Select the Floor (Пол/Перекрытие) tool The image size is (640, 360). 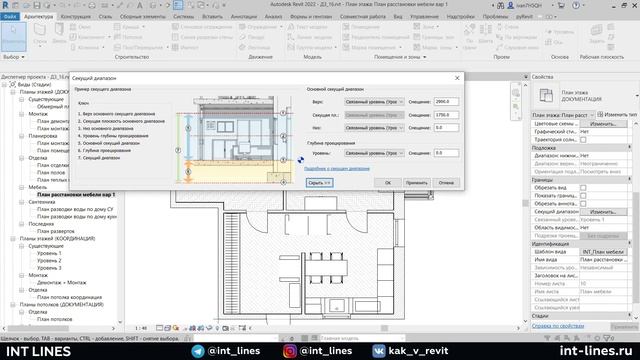coord(140,47)
